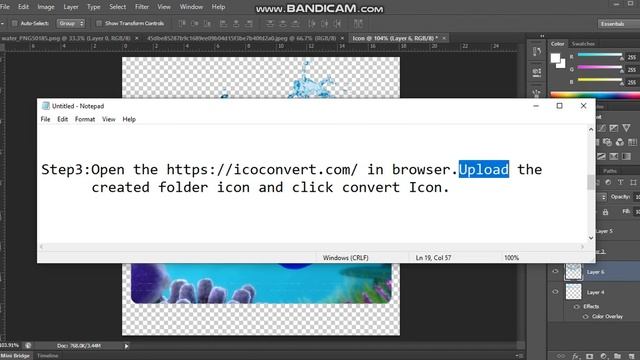Click the Add layer mask icon
This screenshot has height=360, width=640.
589,356
